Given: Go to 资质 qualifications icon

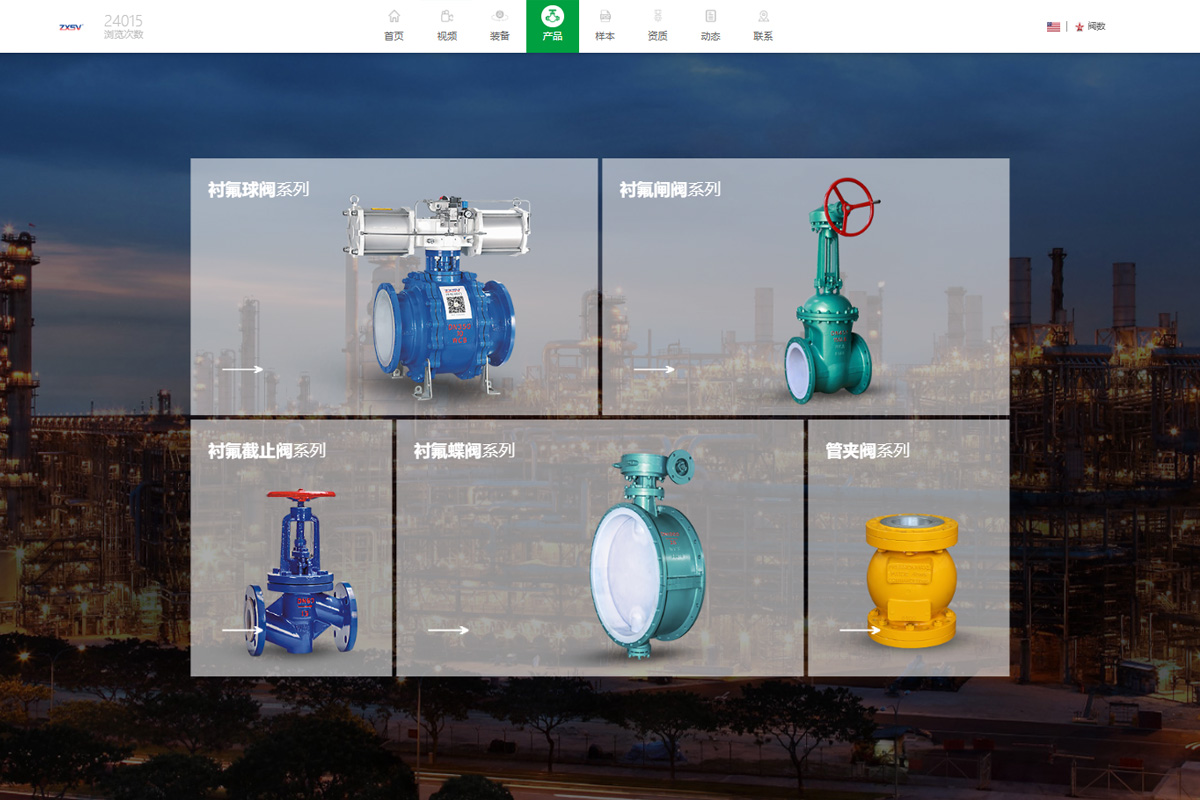Looking at the screenshot, I should coord(657,17).
